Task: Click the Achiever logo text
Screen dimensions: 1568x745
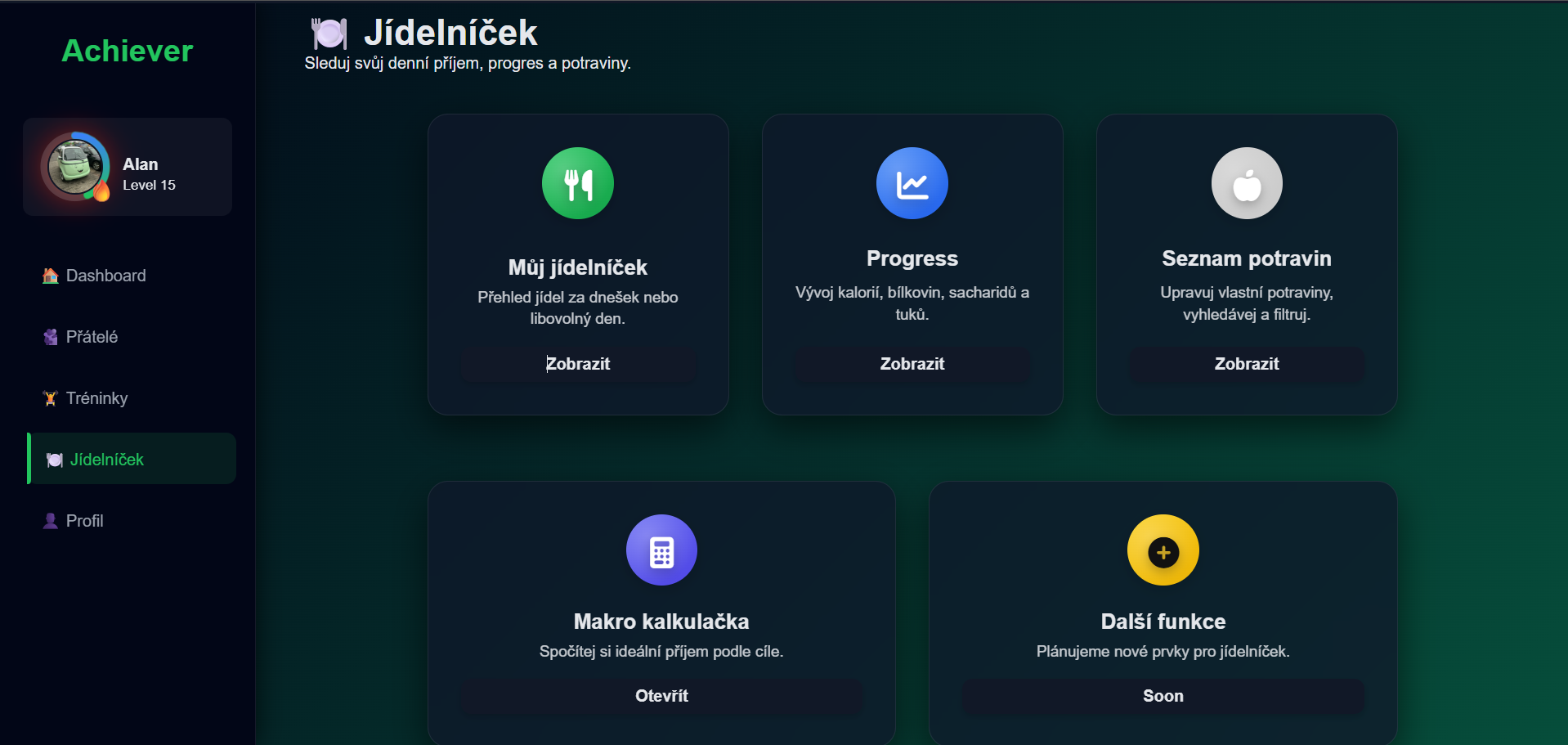Action: pyautogui.click(x=128, y=51)
